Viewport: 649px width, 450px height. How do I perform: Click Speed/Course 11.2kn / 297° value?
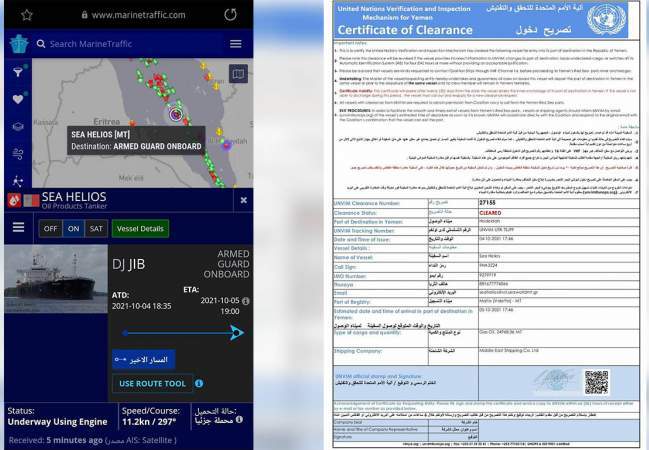click(149, 422)
